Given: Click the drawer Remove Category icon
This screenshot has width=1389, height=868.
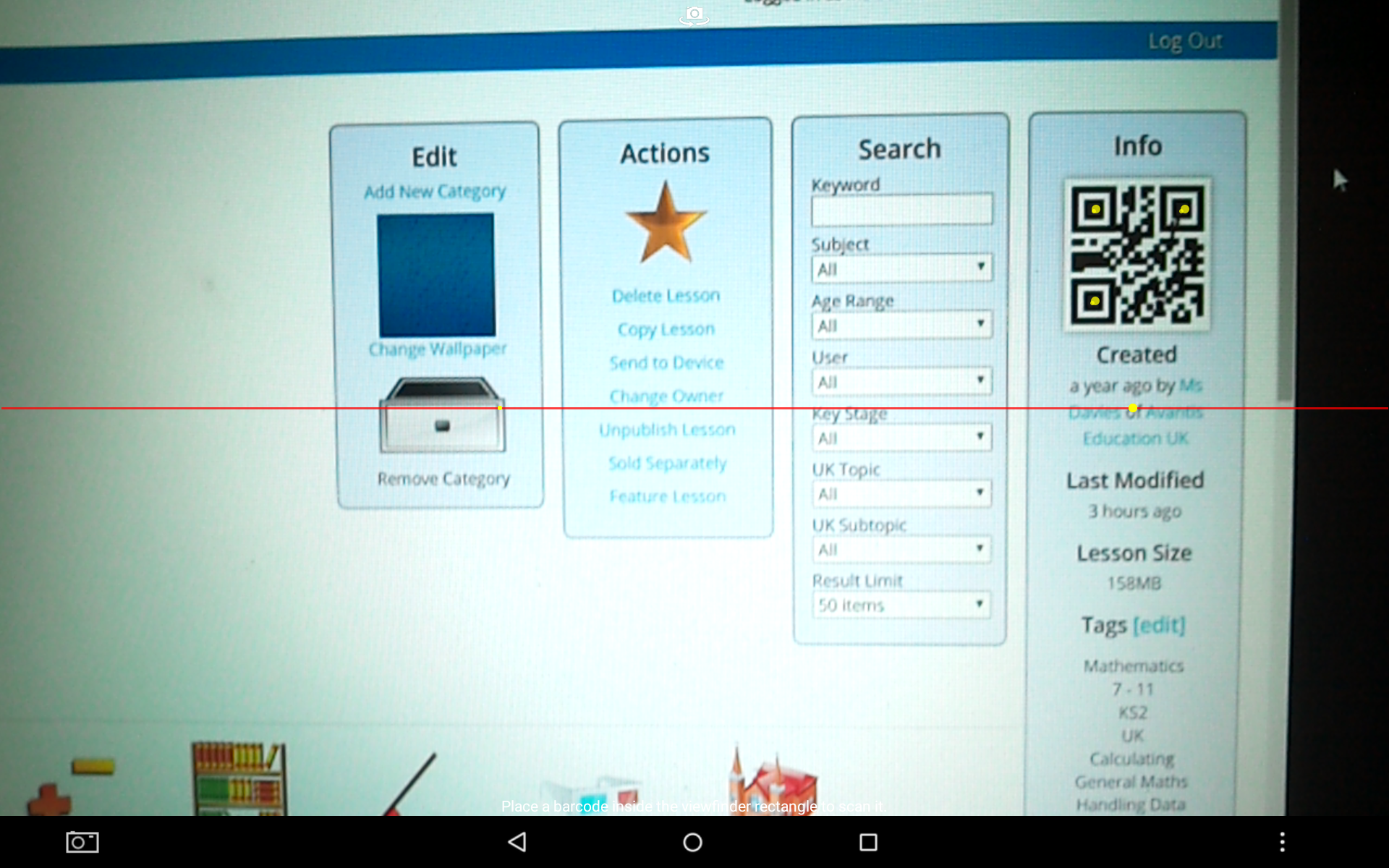Looking at the screenshot, I should (442, 415).
